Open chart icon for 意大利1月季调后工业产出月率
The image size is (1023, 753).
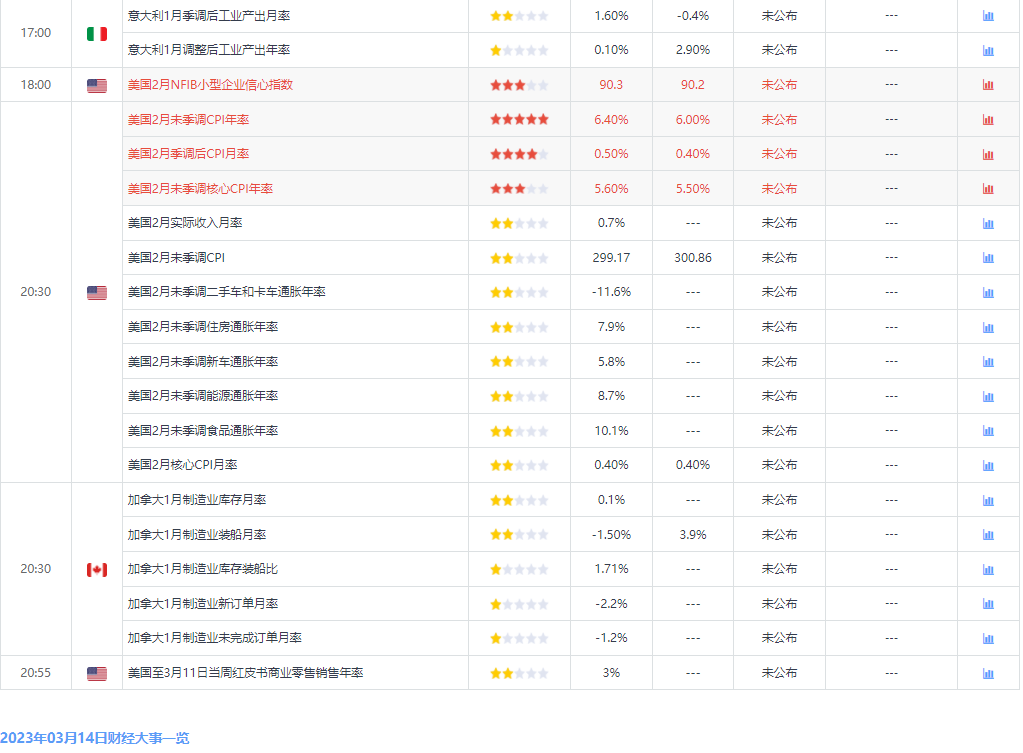[x=988, y=16]
